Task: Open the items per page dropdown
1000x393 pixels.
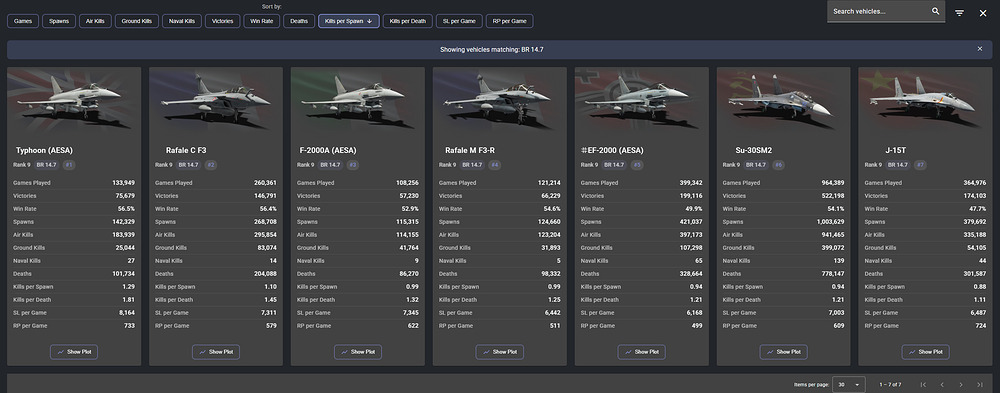Action: [x=849, y=385]
